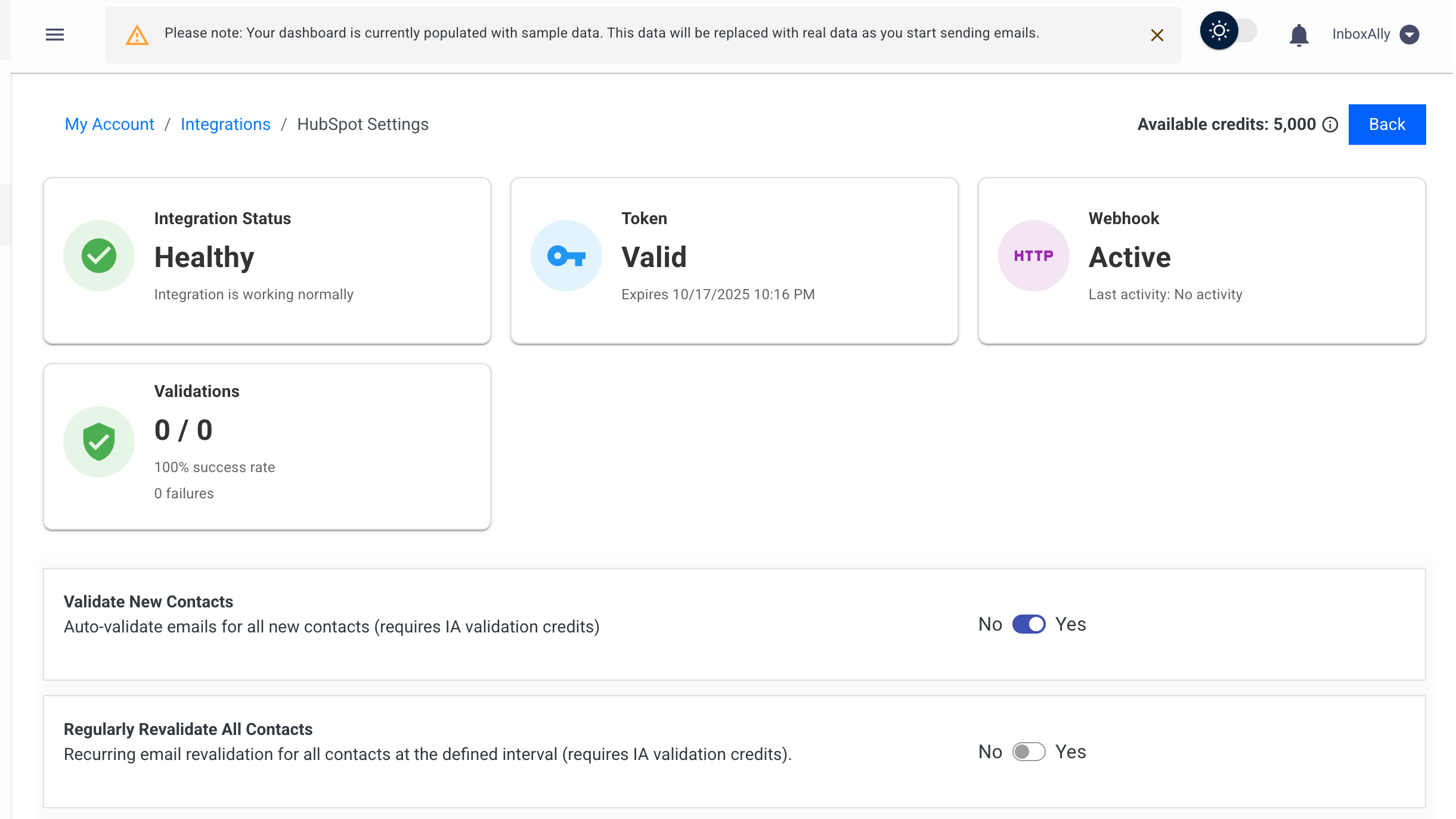This screenshot has width=1456, height=819.
Task: Click the info icon beside Available credits
Action: 1330,125
